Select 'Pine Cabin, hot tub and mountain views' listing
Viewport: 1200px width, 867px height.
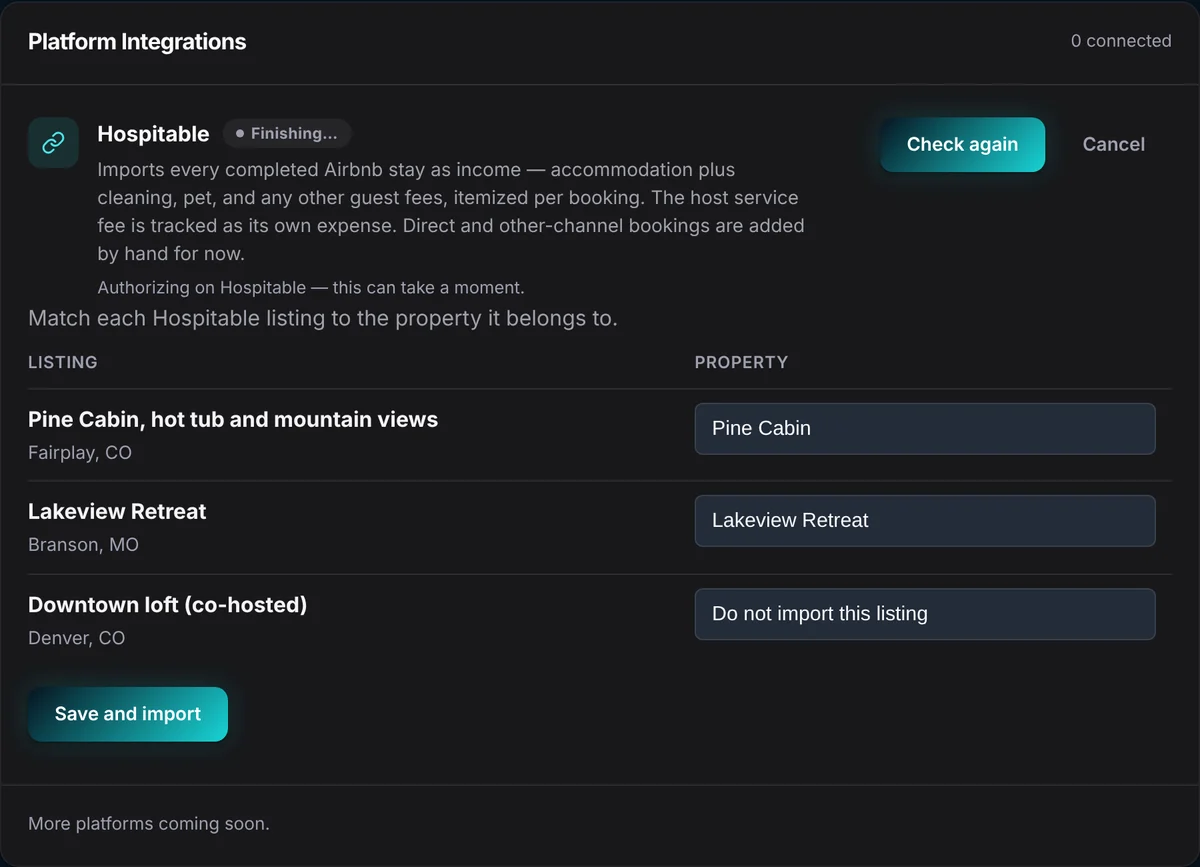tap(233, 419)
